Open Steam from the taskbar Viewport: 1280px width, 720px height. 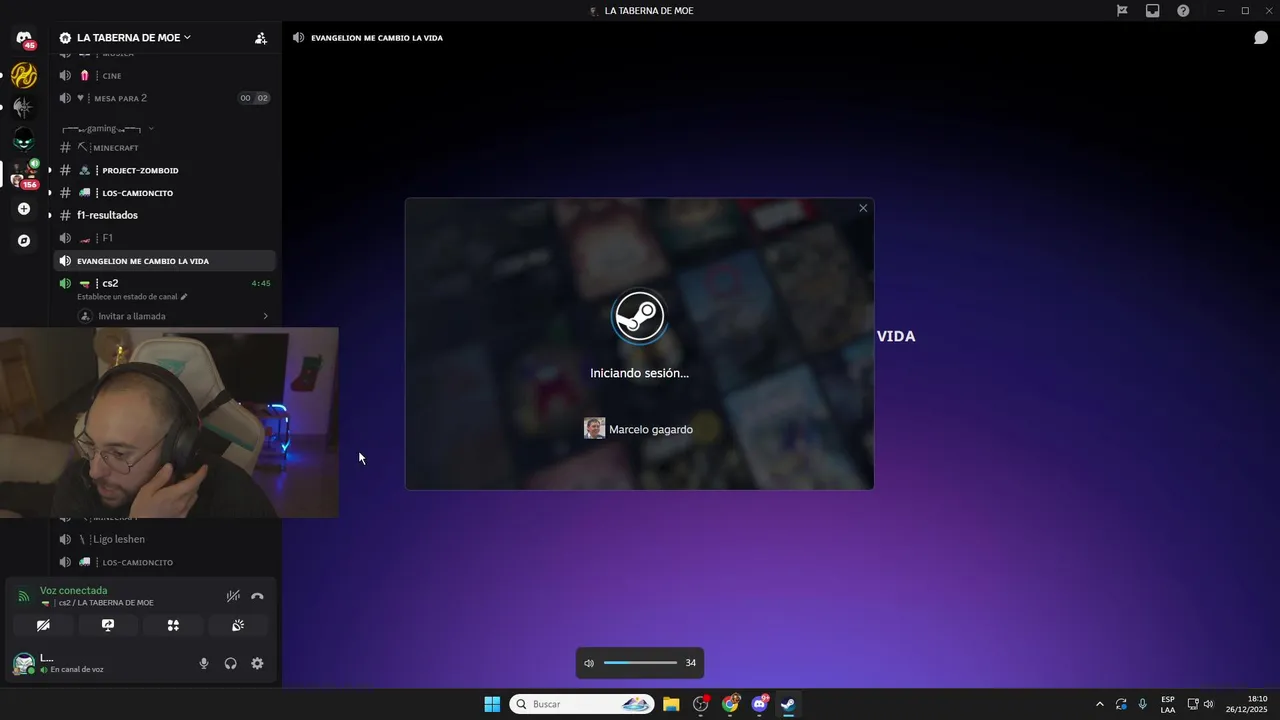[x=789, y=704]
